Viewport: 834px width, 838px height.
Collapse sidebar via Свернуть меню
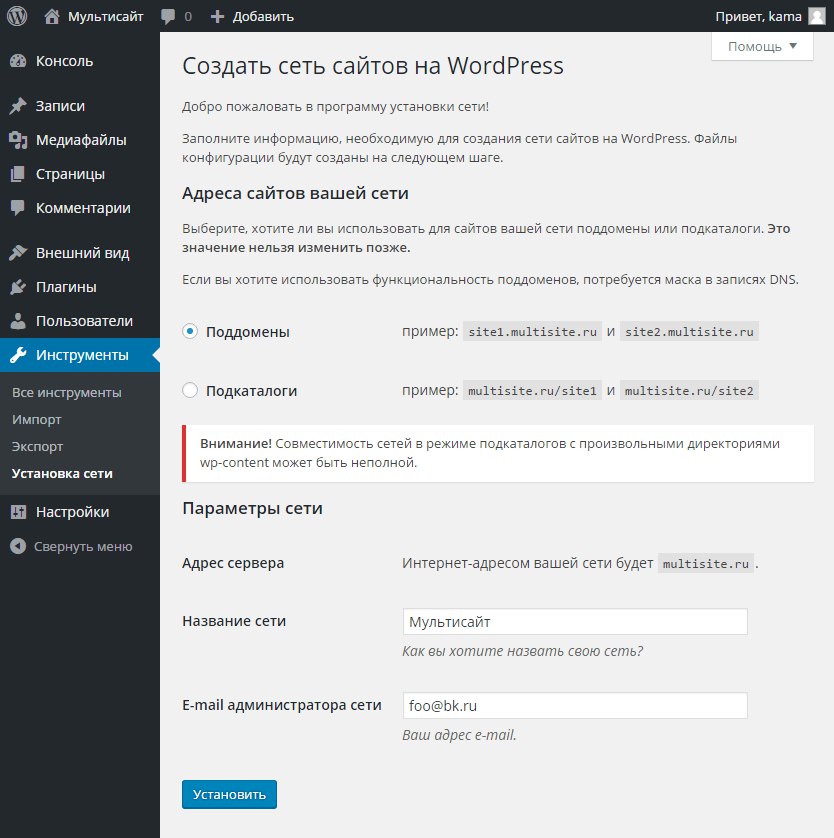pyautogui.click(x=71, y=546)
